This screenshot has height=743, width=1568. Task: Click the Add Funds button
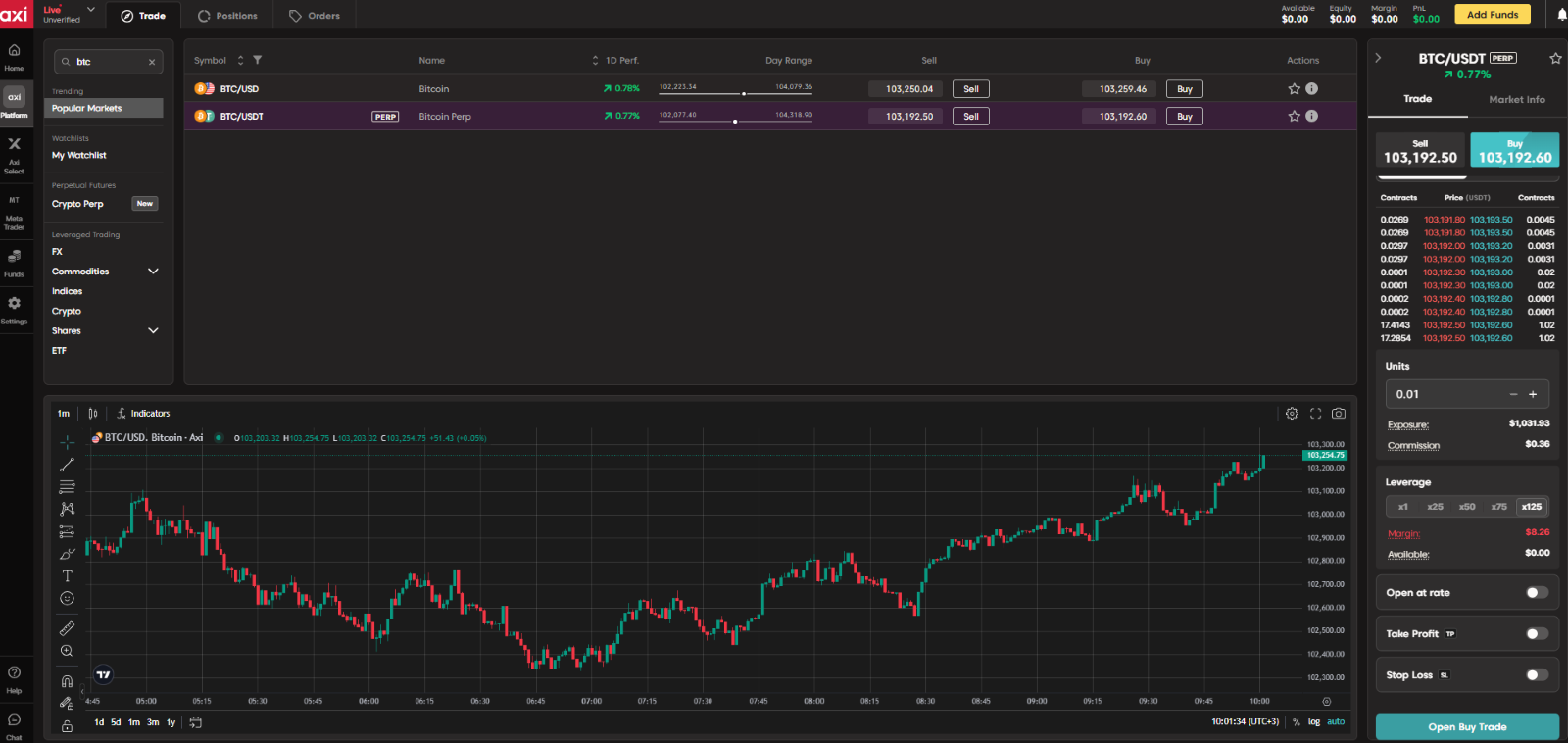(x=1492, y=15)
